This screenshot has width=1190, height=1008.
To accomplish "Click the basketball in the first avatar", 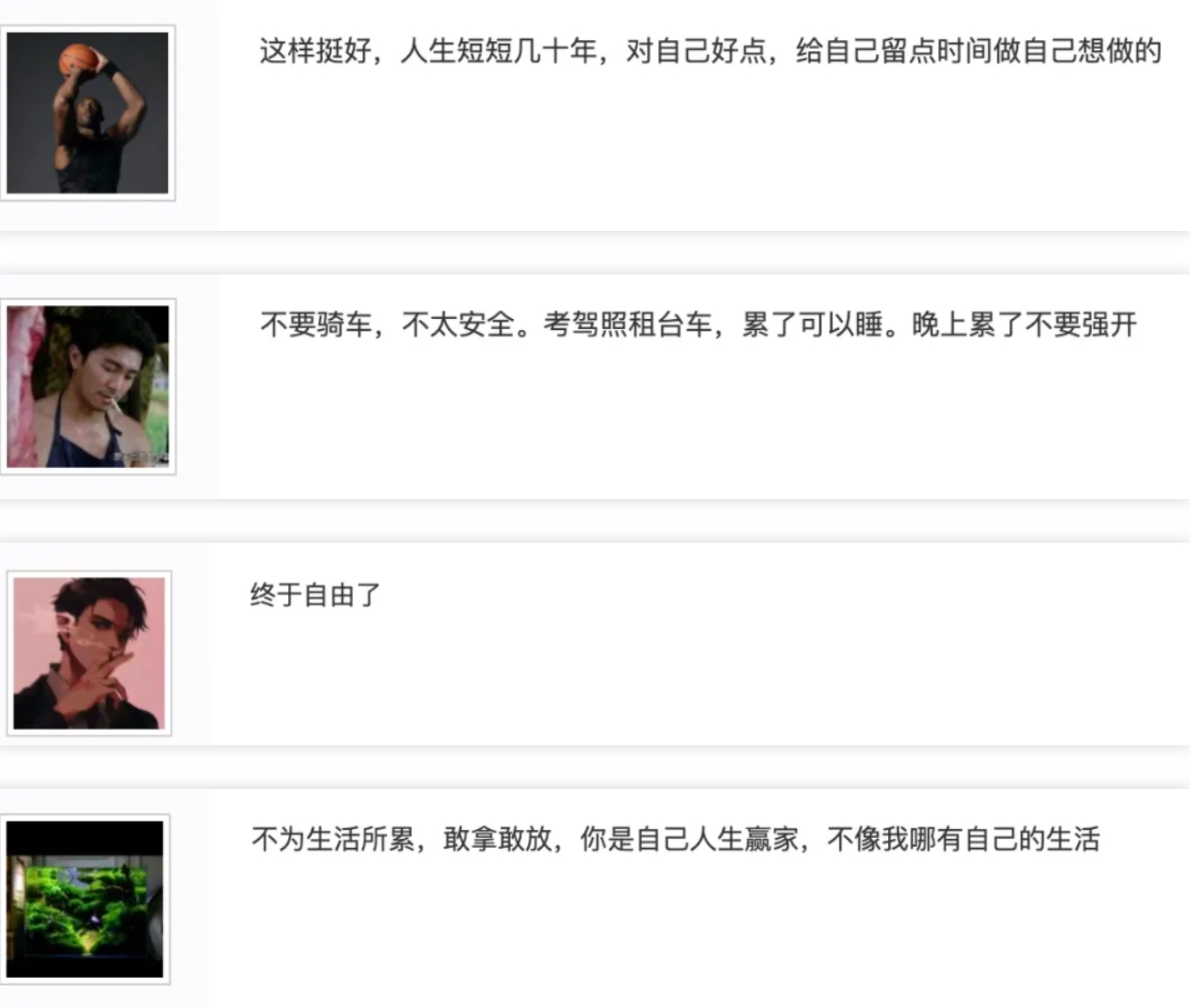I will [78, 61].
